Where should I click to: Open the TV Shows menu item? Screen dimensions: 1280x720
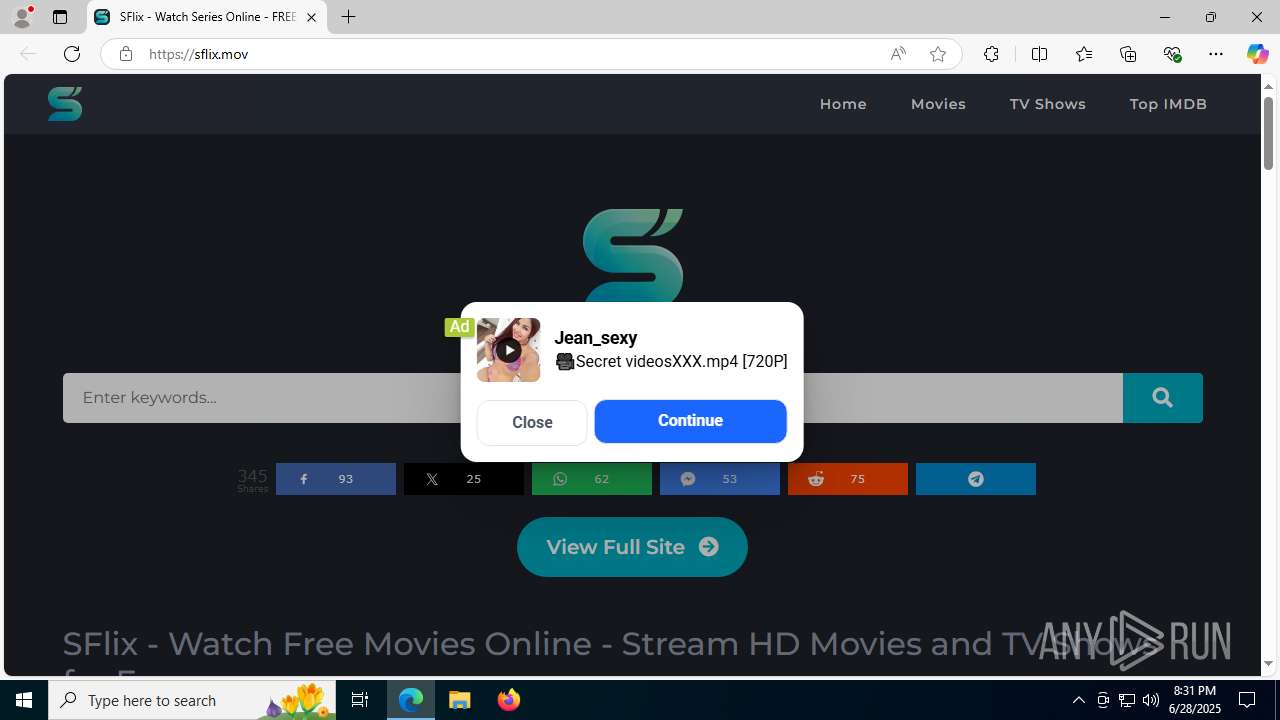point(1047,104)
